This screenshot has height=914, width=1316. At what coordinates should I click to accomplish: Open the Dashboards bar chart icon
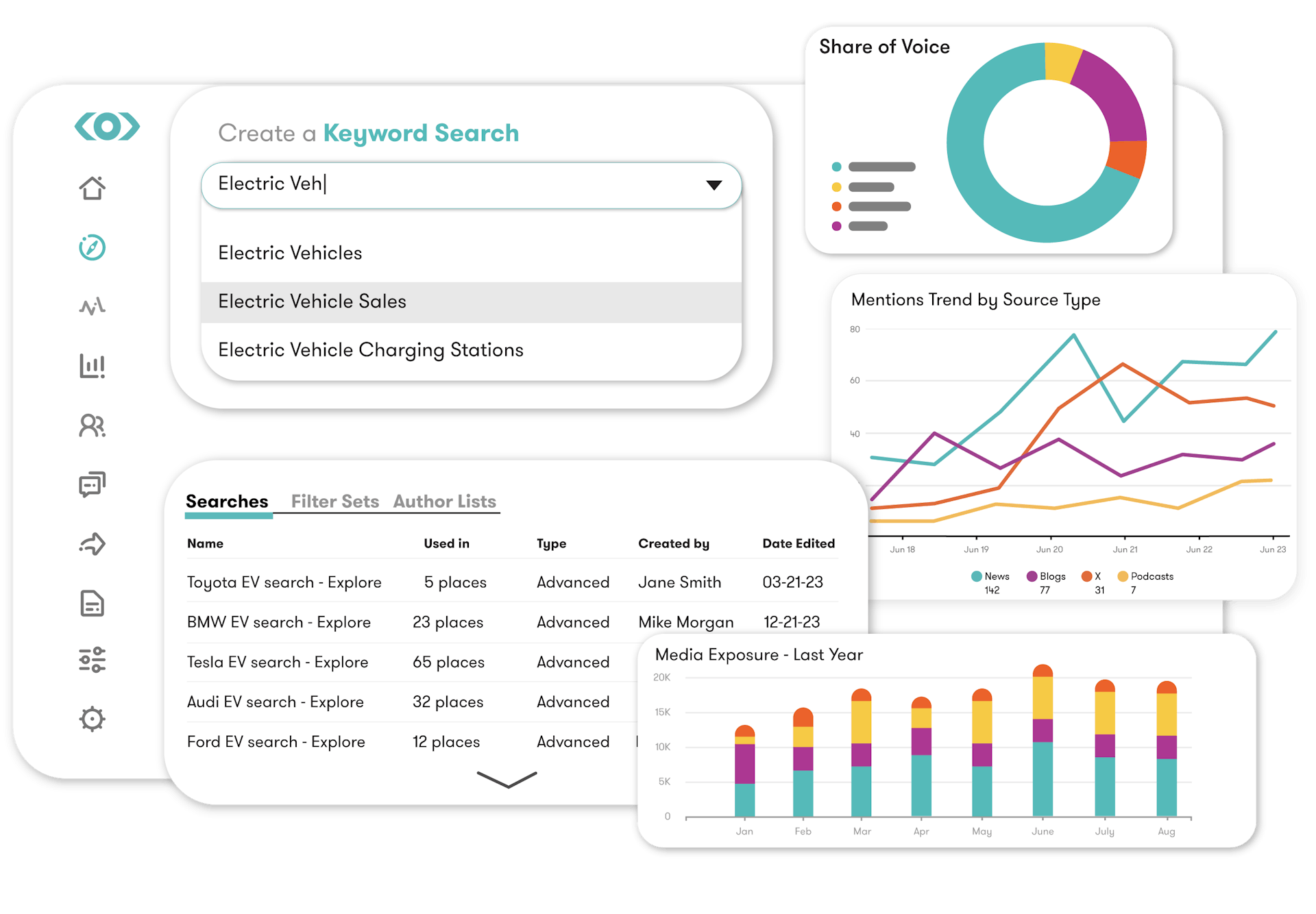tap(93, 367)
